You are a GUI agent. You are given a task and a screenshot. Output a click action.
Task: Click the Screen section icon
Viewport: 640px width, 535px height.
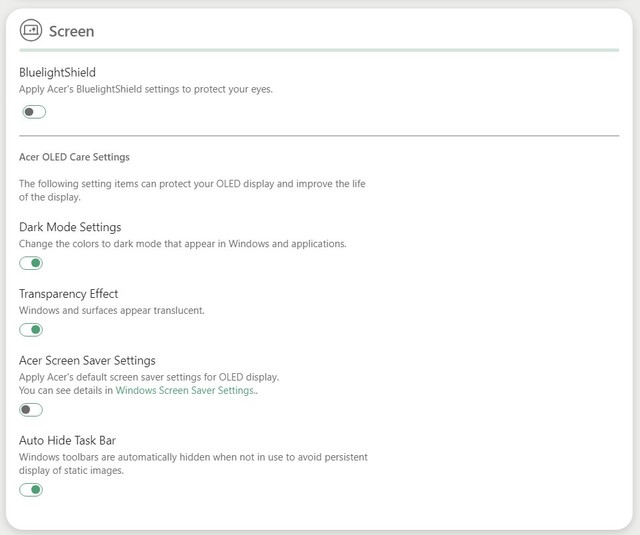click(31, 30)
